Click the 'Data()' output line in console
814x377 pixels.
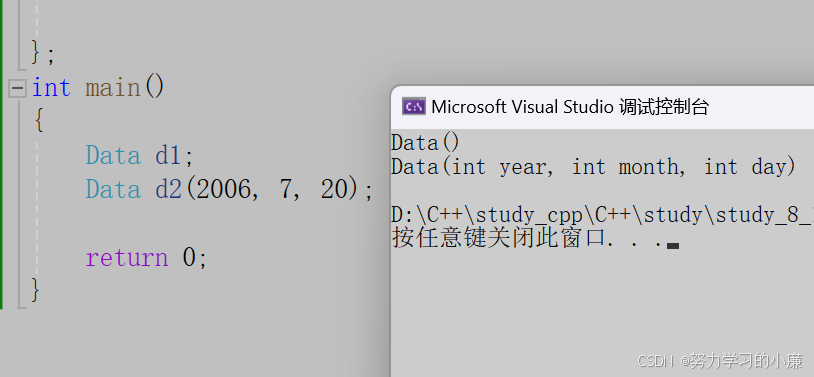point(426,143)
